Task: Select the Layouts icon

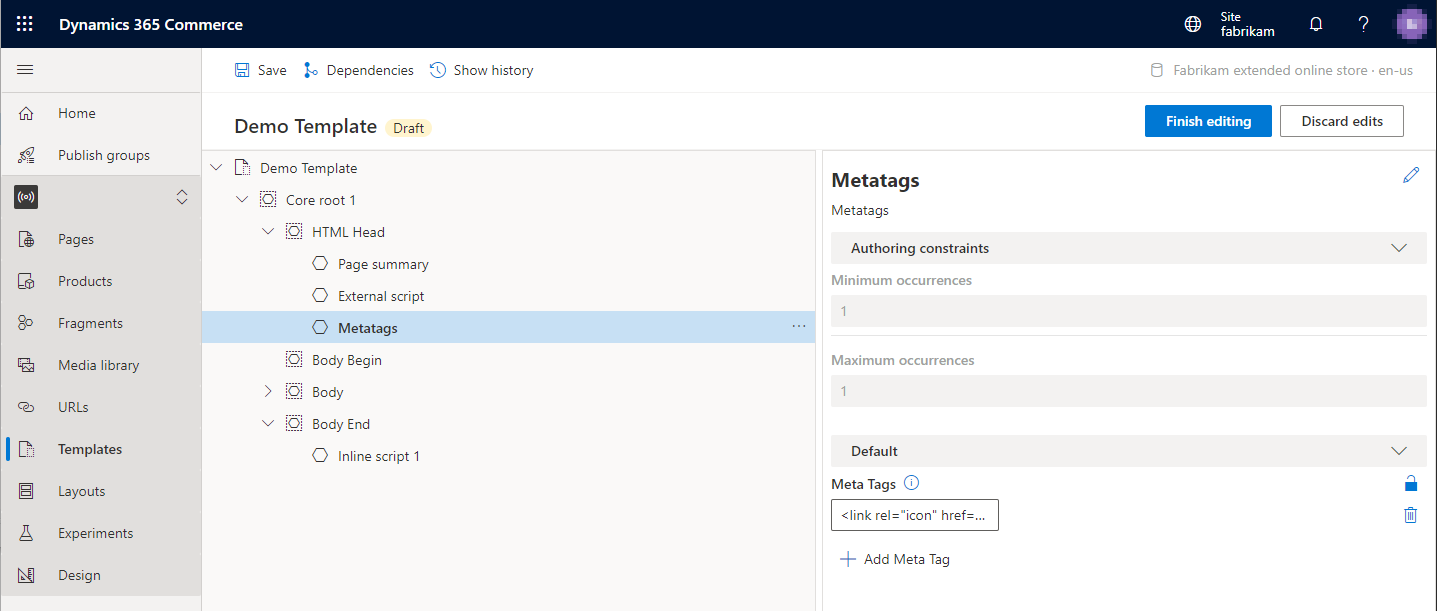Action: click(x=26, y=490)
